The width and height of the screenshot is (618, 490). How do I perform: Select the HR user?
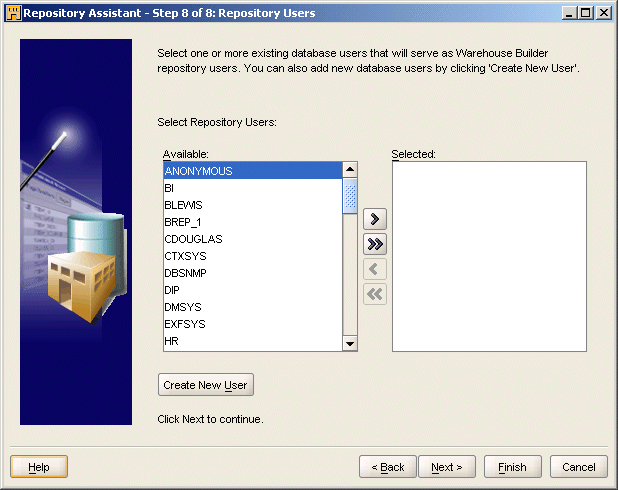(253, 341)
